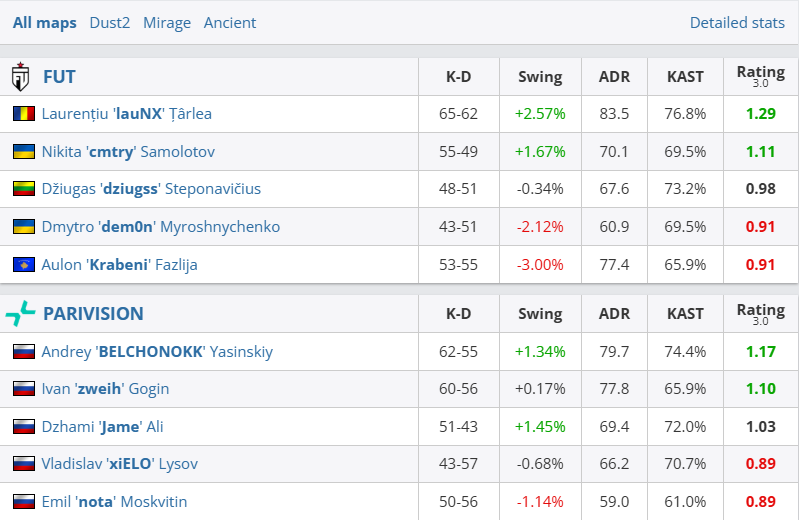Select the All maps tab

[x=44, y=22]
